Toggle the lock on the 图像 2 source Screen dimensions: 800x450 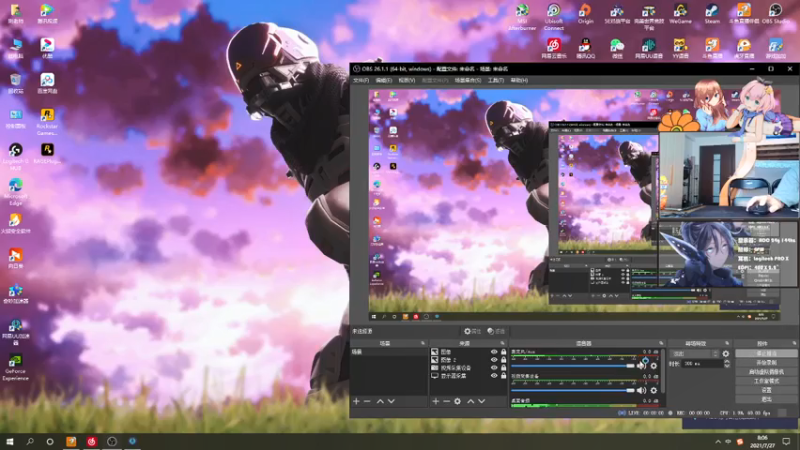tap(504, 360)
